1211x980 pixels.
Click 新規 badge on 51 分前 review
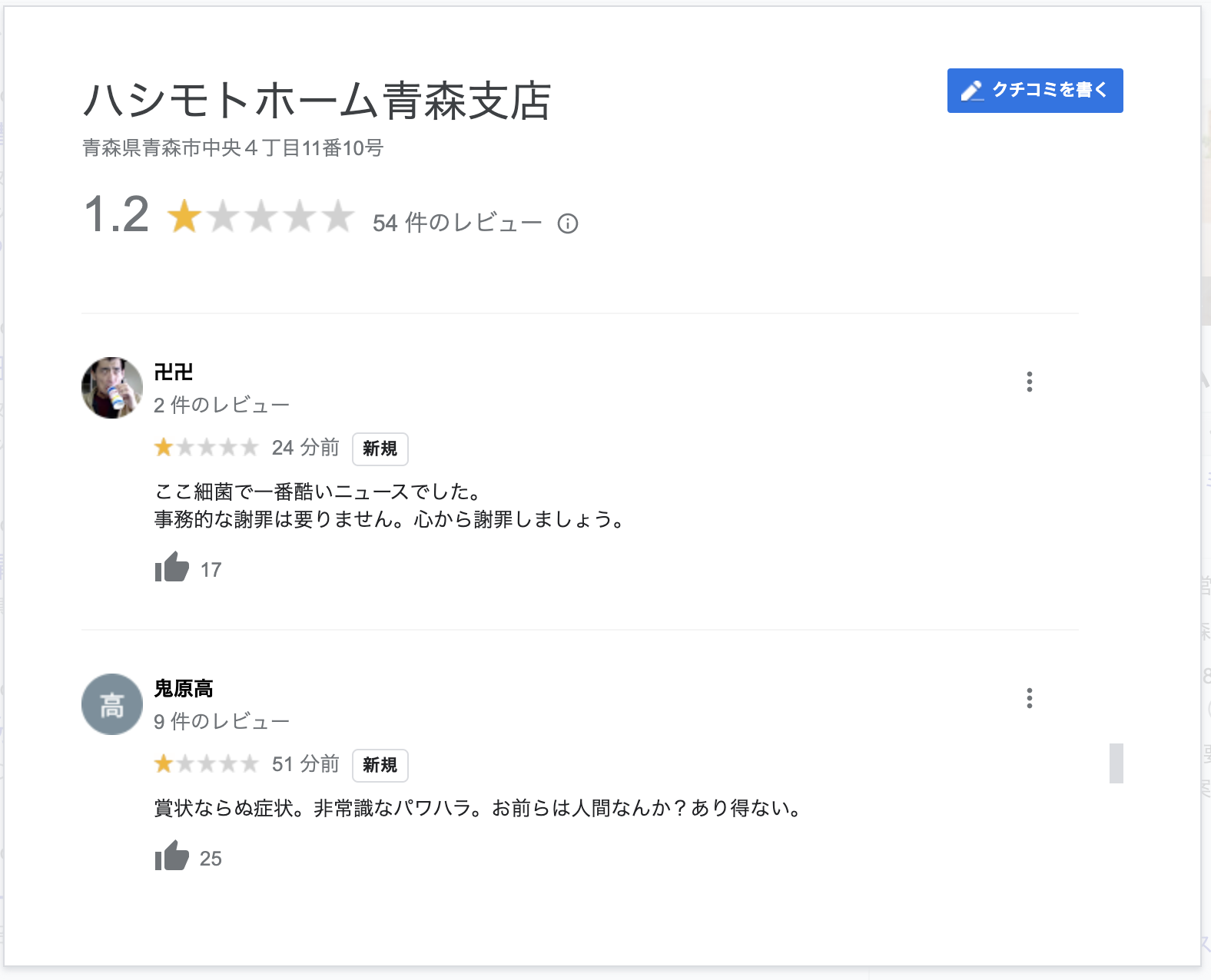tap(380, 765)
